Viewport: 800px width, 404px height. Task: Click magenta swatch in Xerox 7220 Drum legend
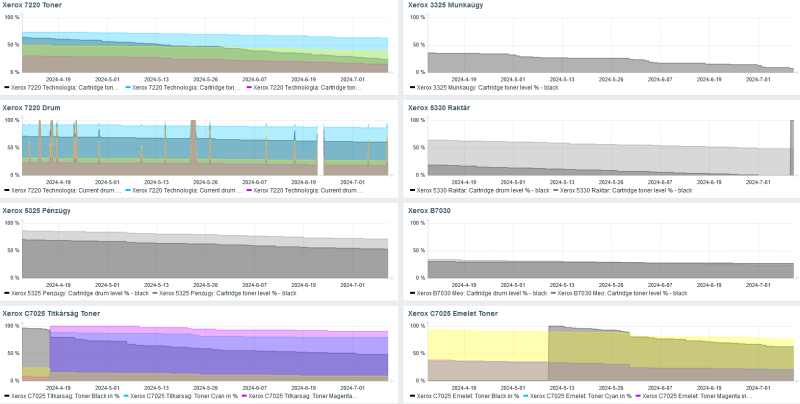pos(249,191)
